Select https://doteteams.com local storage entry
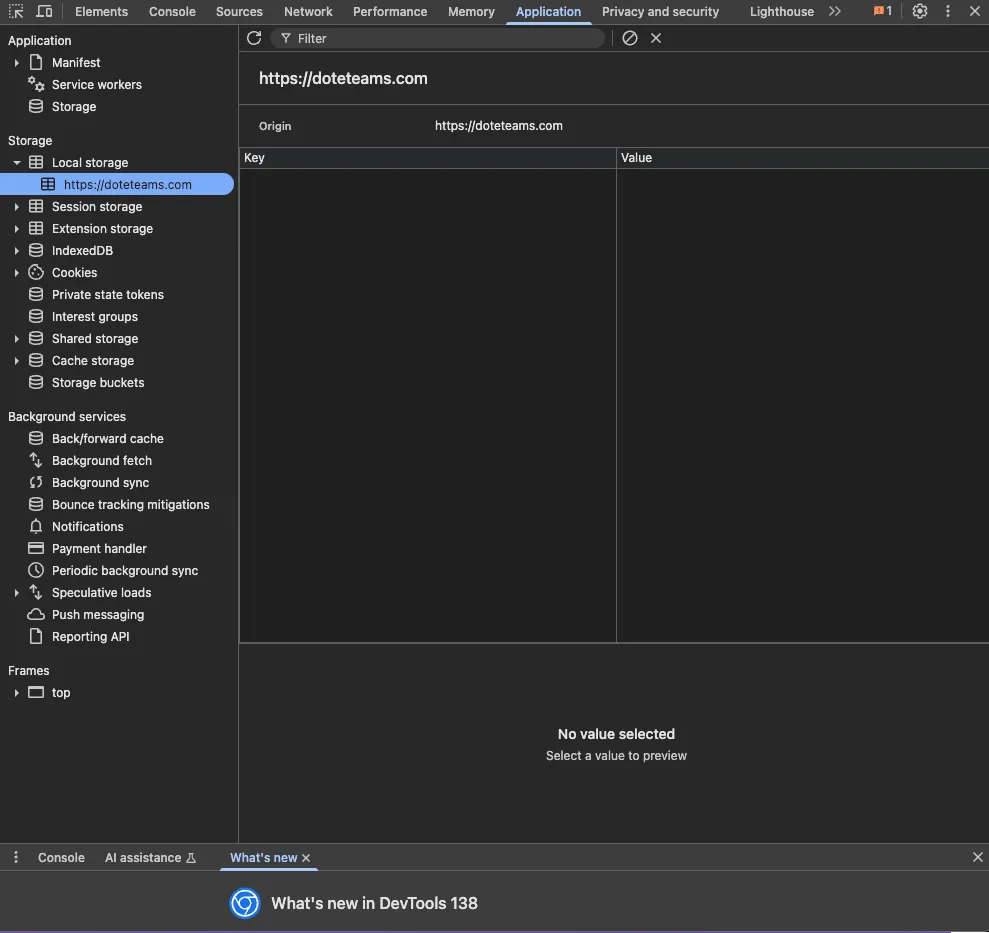The width and height of the screenshot is (989, 933). (x=117, y=184)
